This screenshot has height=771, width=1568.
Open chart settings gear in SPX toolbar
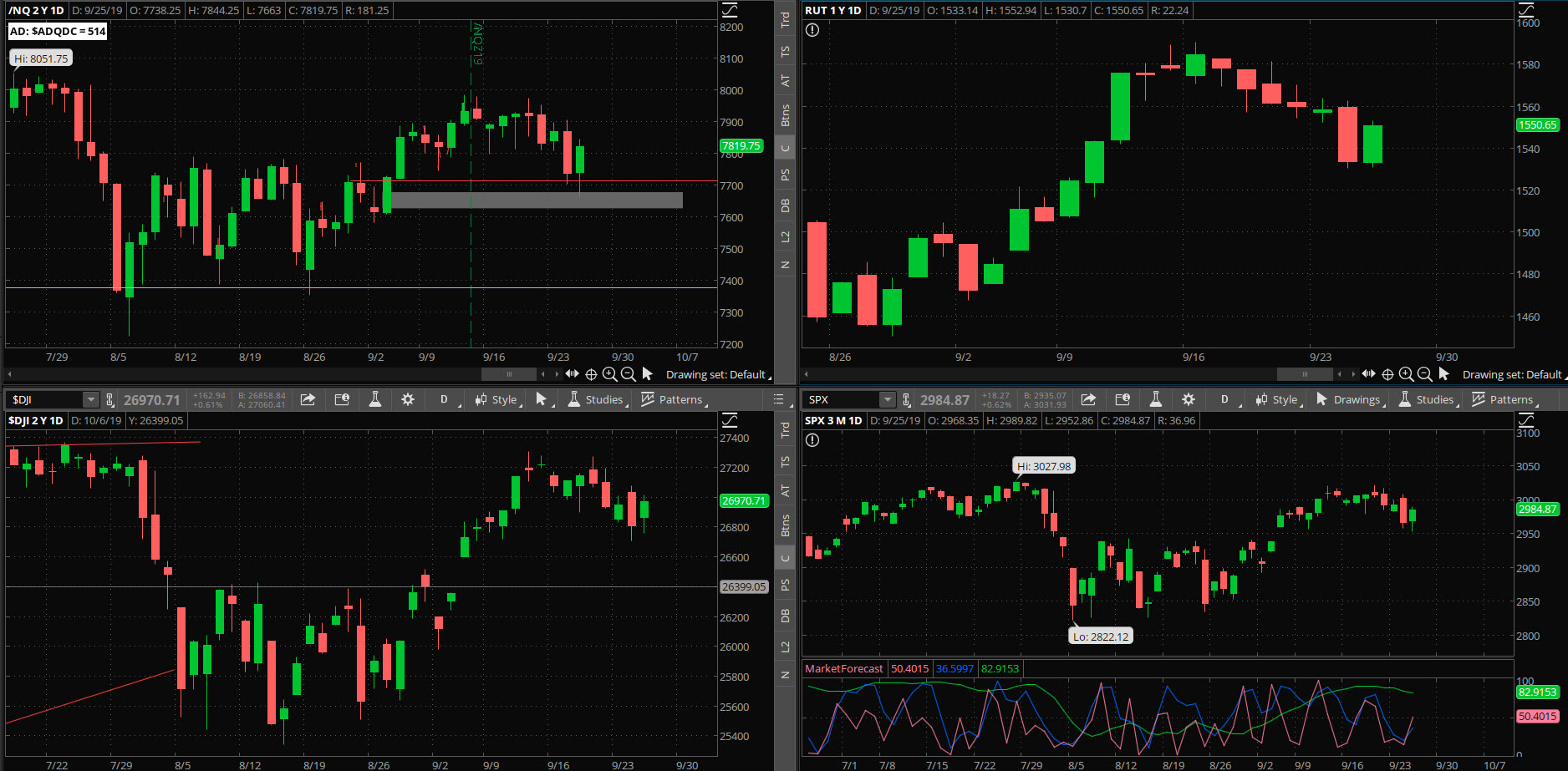(1189, 399)
